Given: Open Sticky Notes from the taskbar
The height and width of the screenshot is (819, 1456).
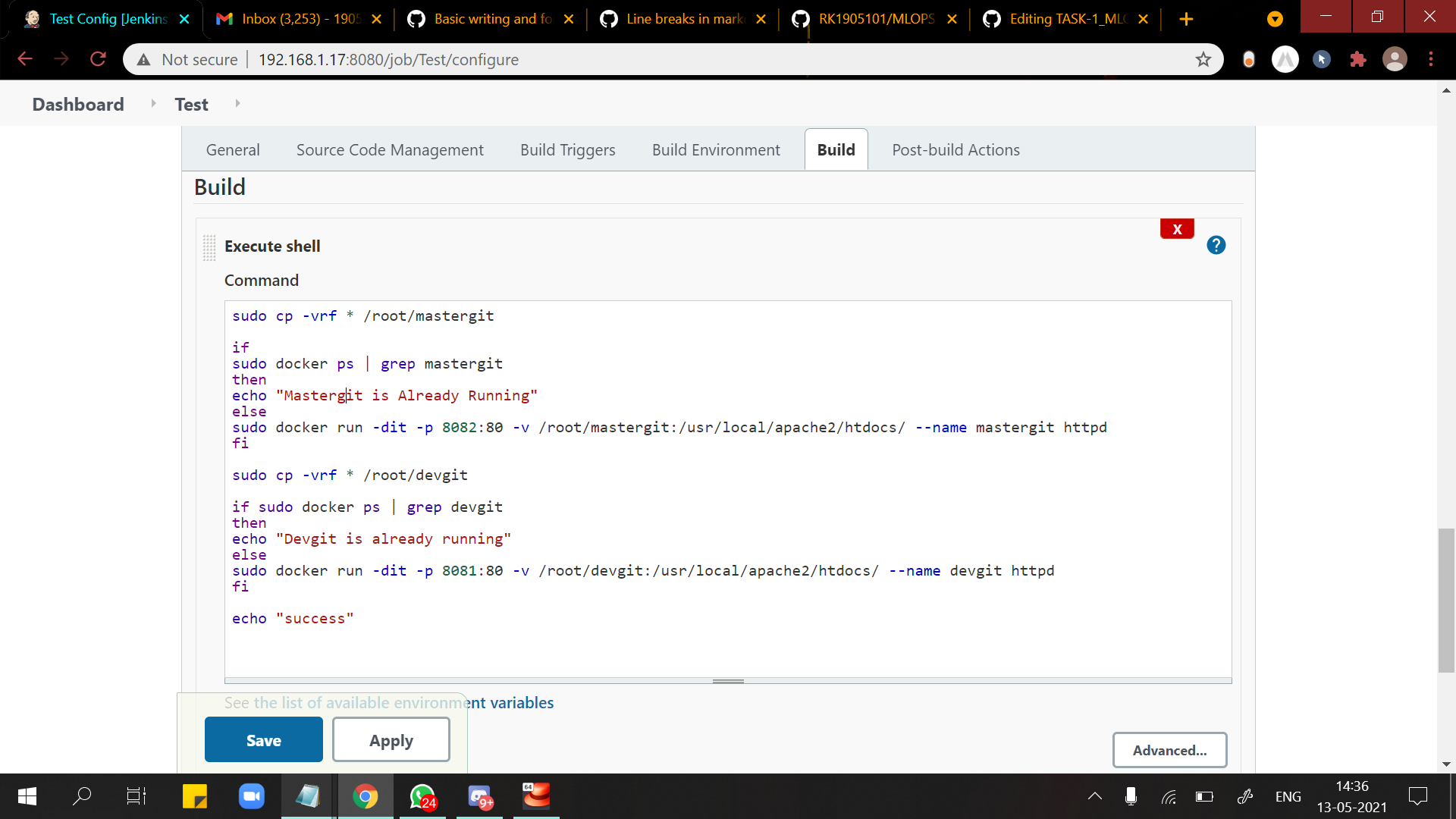Looking at the screenshot, I should (x=195, y=796).
